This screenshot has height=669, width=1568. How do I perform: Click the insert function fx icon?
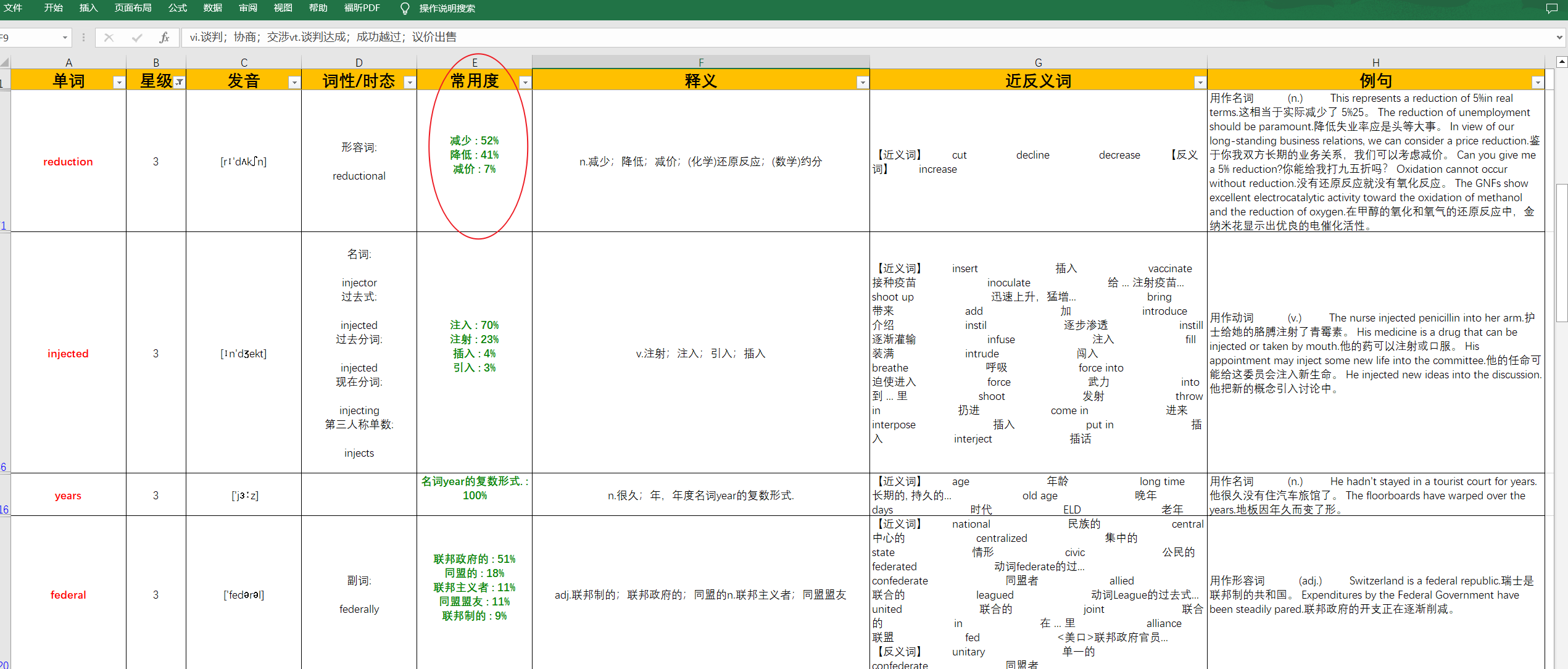[x=164, y=38]
